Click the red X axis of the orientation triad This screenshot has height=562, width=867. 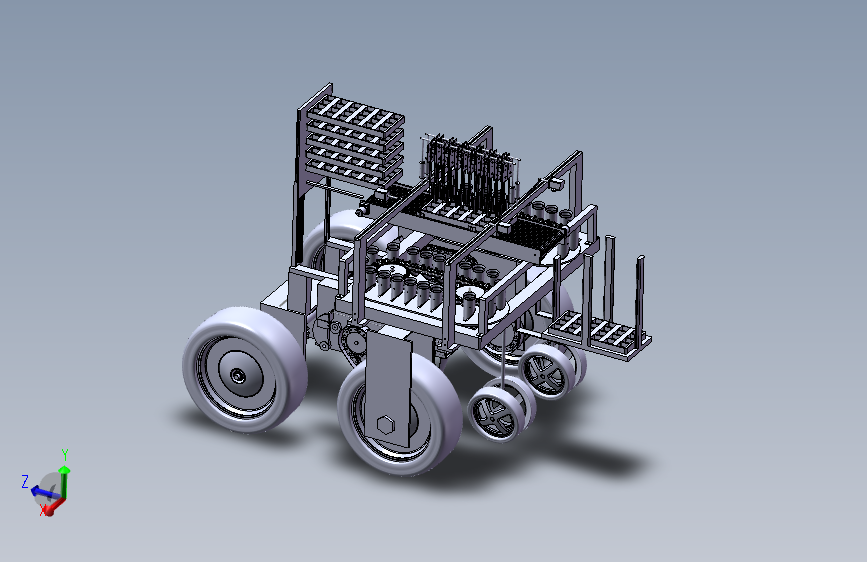point(54,507)
